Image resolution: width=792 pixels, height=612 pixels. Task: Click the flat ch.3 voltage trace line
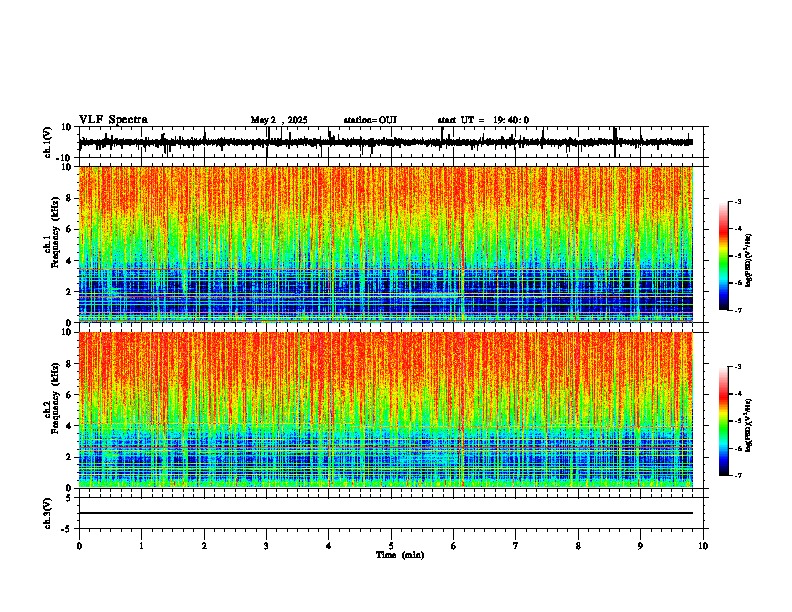click(x=386, y=513)
